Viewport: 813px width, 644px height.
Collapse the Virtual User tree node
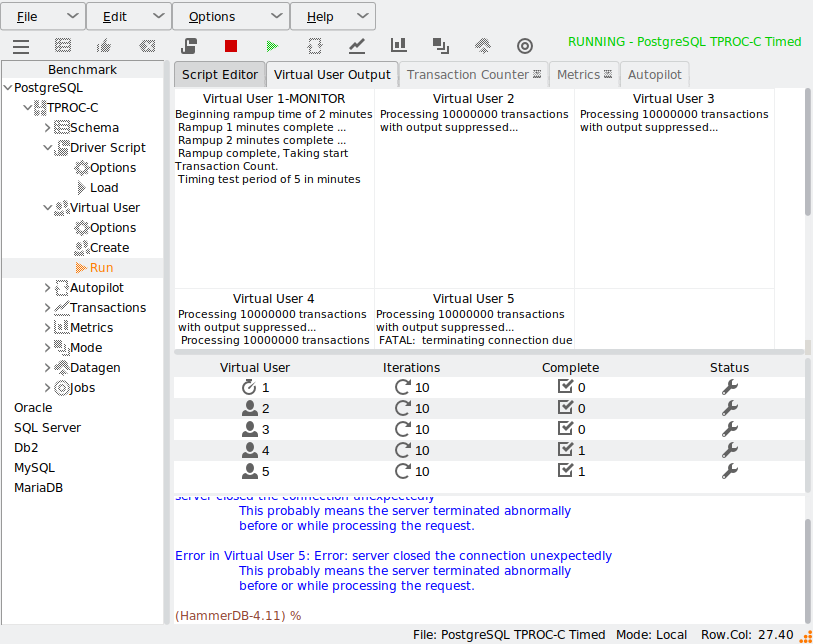(47, 208)
